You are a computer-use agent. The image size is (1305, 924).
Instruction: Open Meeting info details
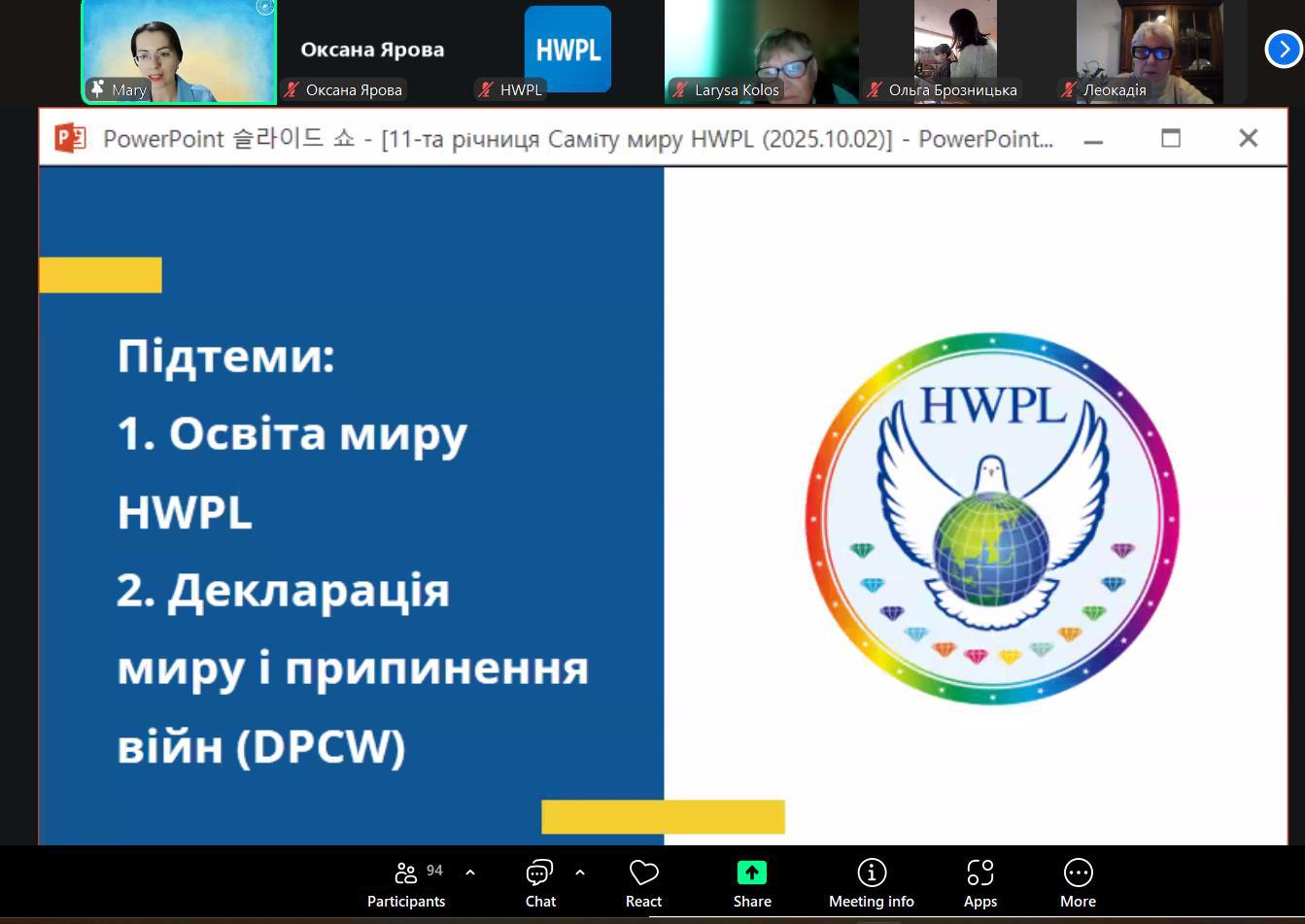click(871, 883)
